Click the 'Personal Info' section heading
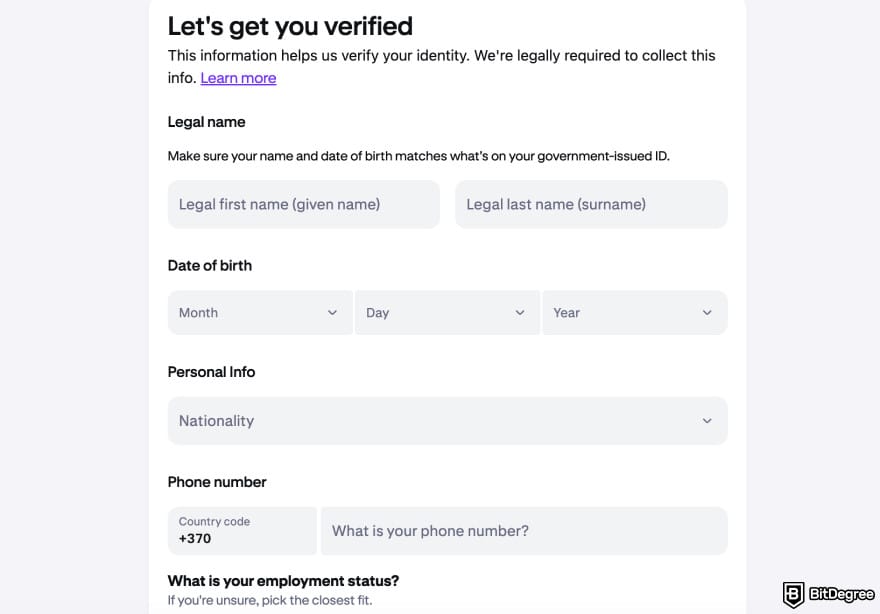Screen dimensions: 880x614 (211, 371)
